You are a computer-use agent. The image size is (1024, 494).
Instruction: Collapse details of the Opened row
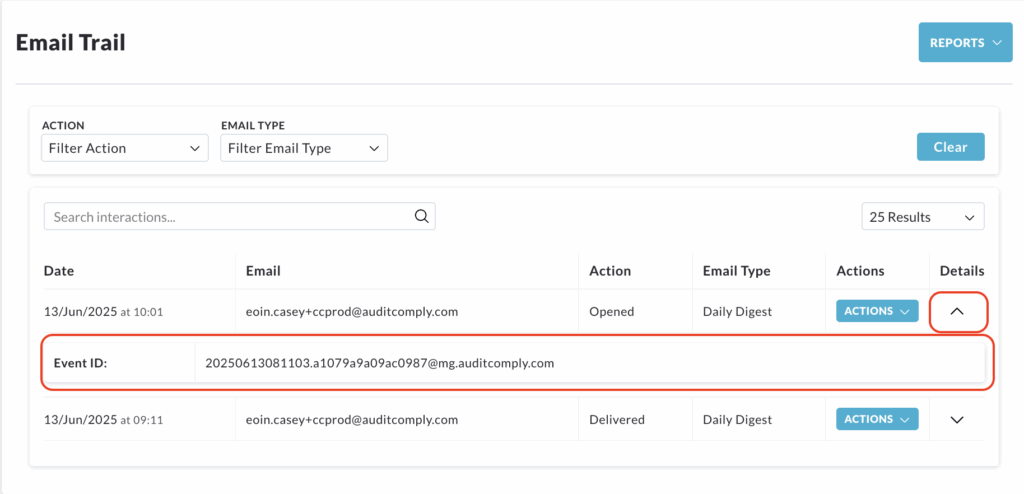pyautogui.click(x=957, y=312)
